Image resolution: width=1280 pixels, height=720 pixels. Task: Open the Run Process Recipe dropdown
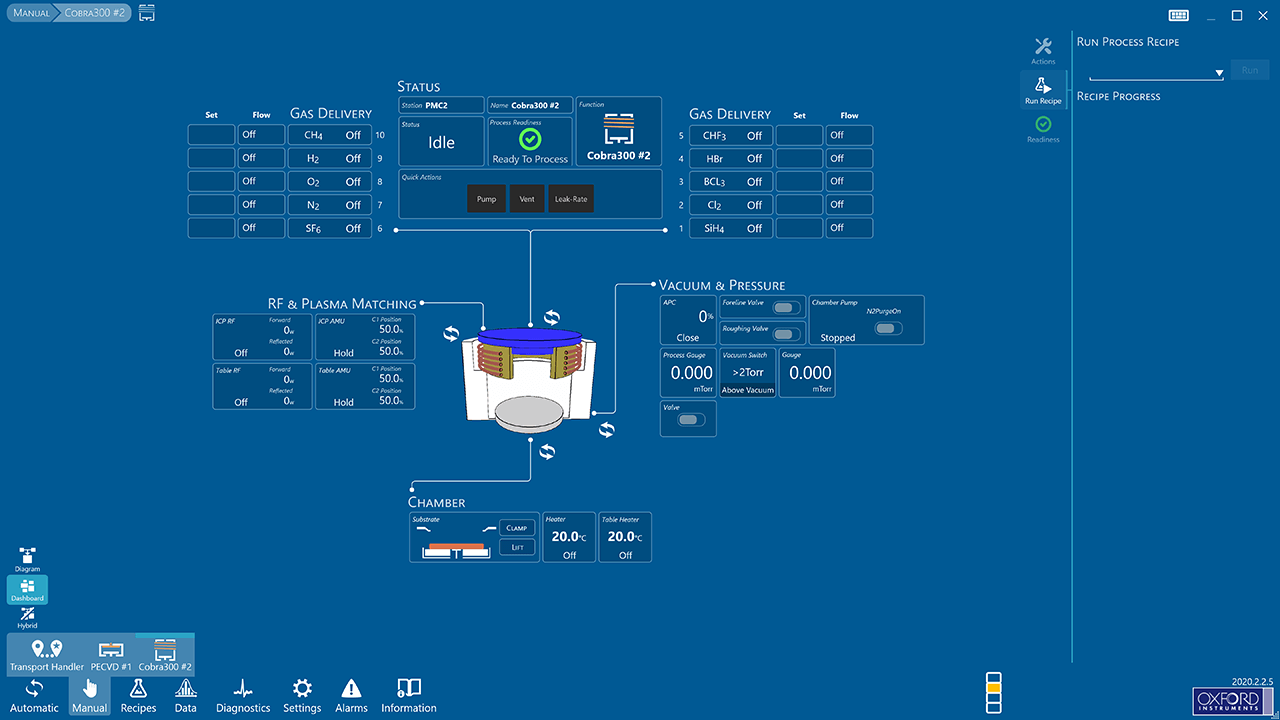(1157, 72)
